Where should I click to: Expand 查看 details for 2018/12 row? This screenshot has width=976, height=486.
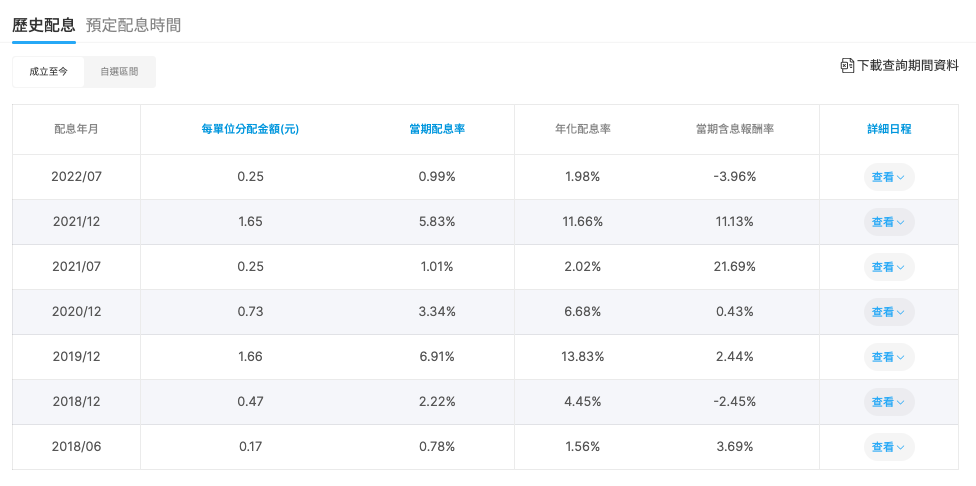[889, 402]
